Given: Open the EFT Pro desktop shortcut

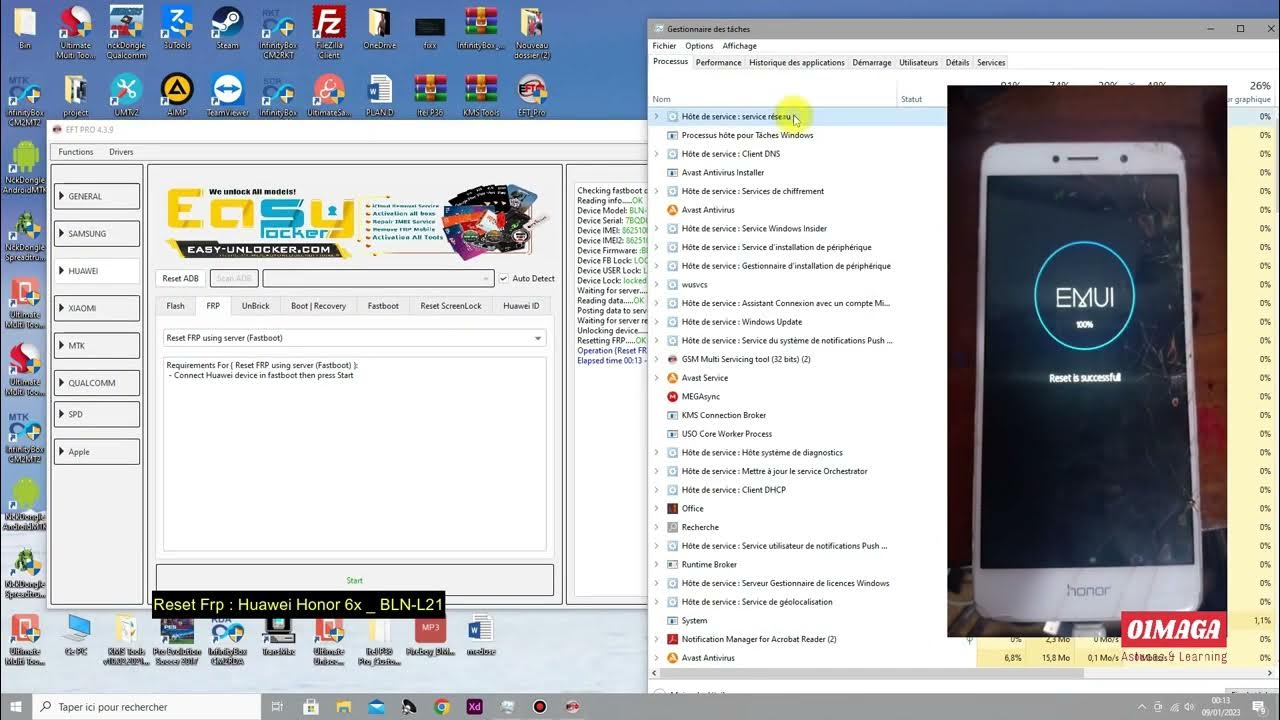Looking at the screenshot, I should click(x=532, y=97).
